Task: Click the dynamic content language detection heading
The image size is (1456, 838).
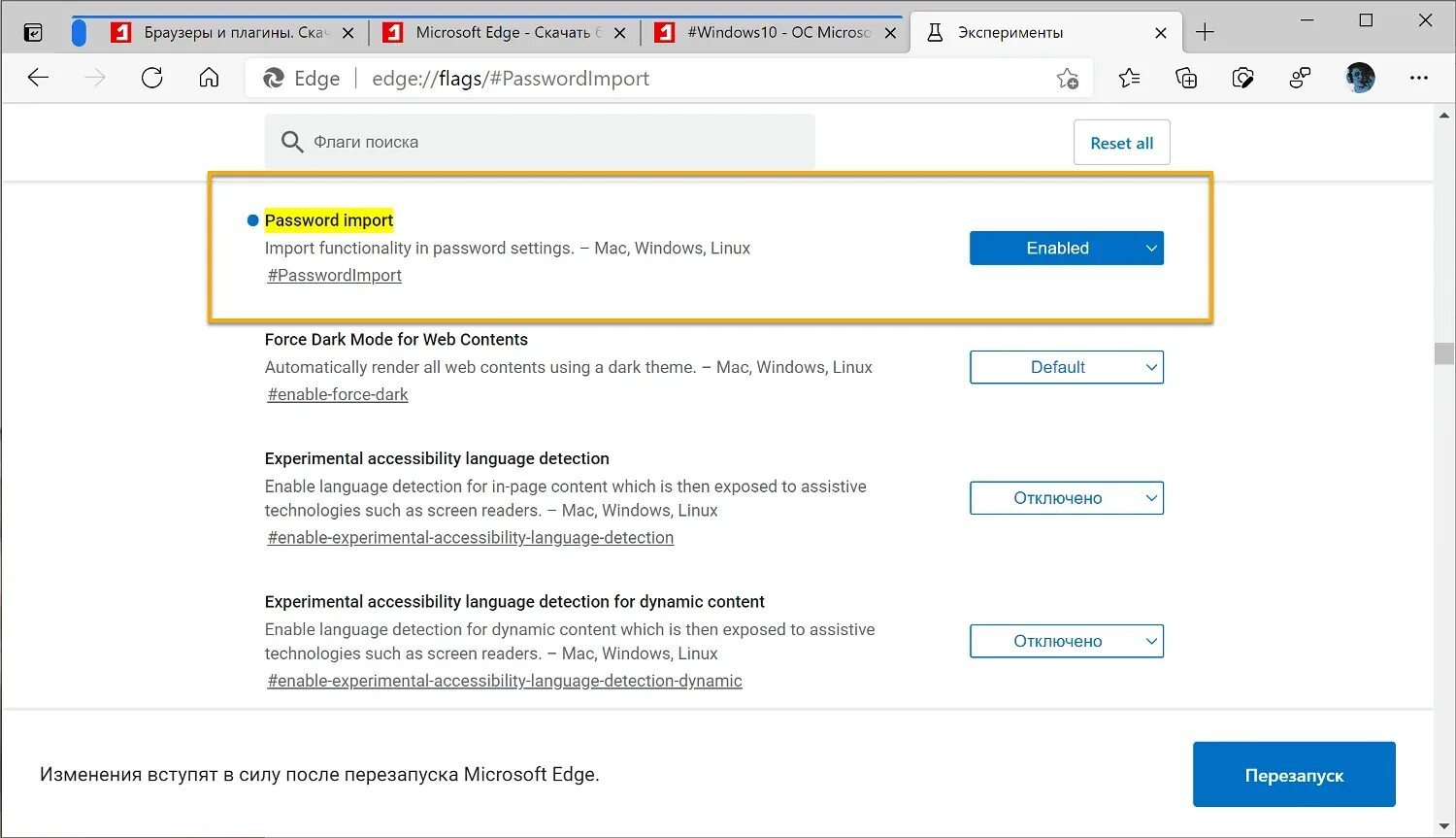Action: tap(514, 602)
